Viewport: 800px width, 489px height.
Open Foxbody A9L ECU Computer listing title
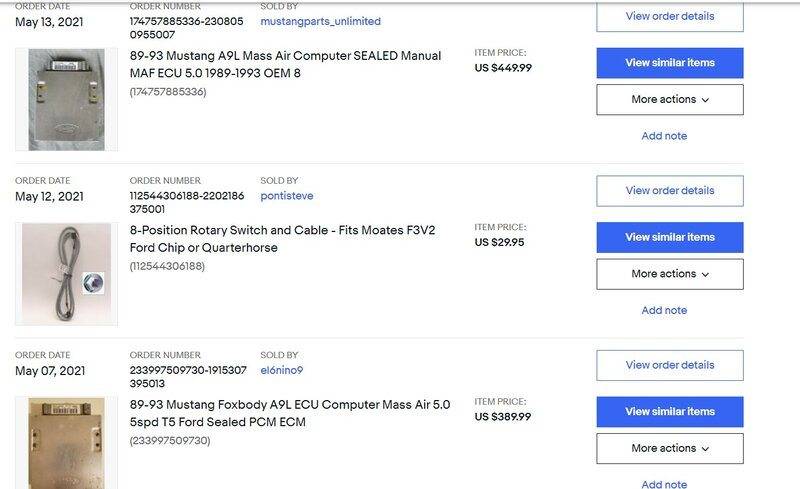coord(290,413)
